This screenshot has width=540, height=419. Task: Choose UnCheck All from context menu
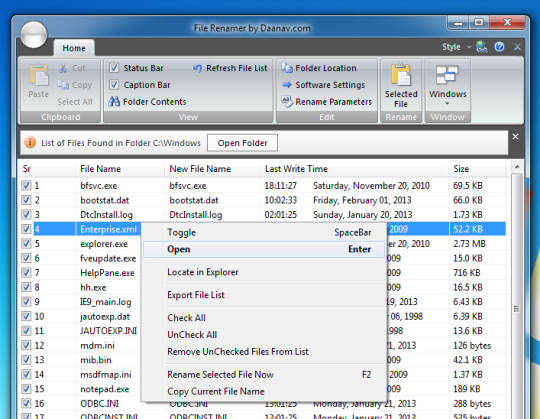[x=263, y=335]
